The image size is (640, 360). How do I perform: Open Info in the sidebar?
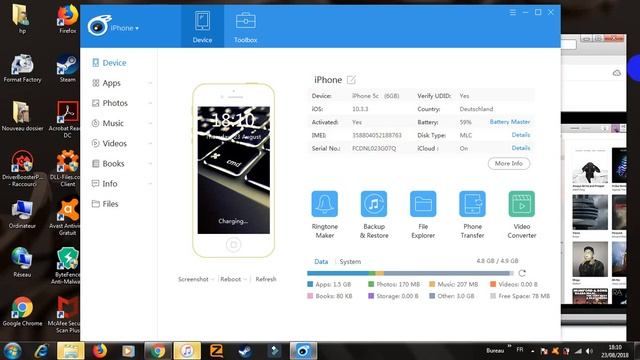[x=104, y=184]
